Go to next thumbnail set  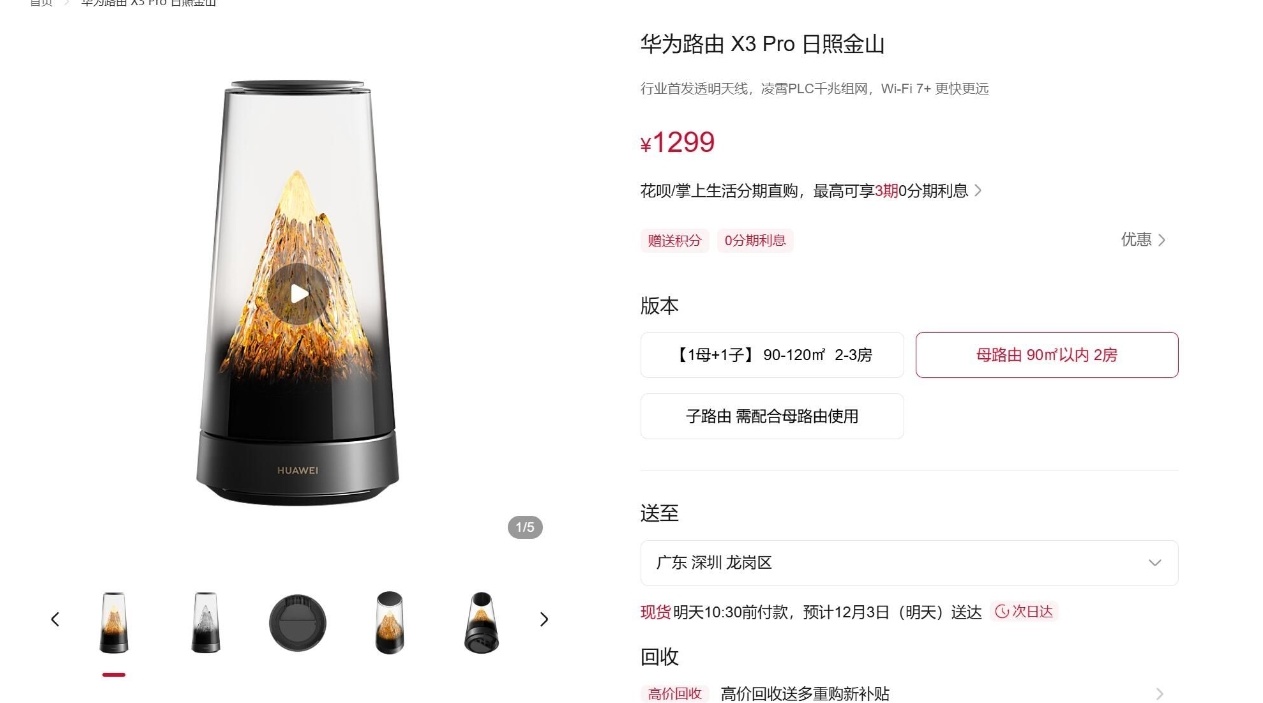(544, 620)
